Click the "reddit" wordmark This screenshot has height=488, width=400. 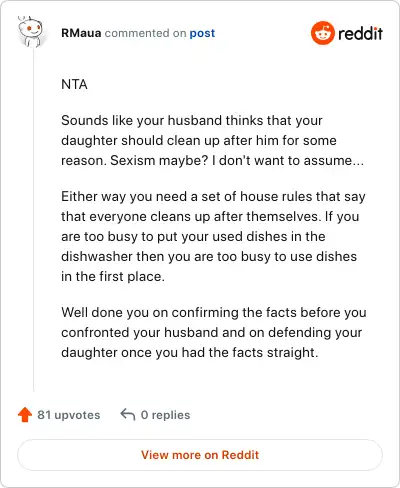360,33
